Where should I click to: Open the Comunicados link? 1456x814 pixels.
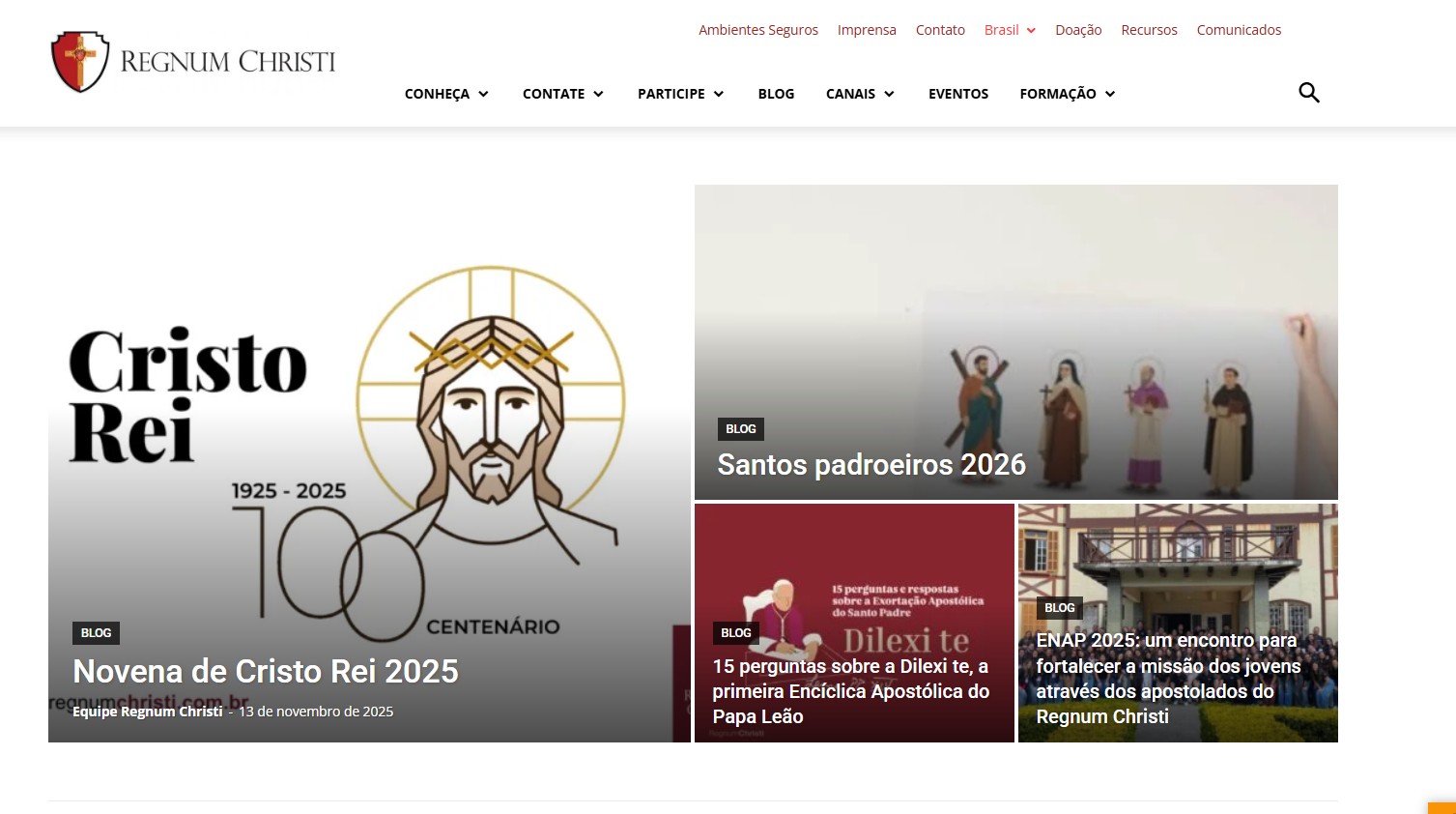point(1239,30)
